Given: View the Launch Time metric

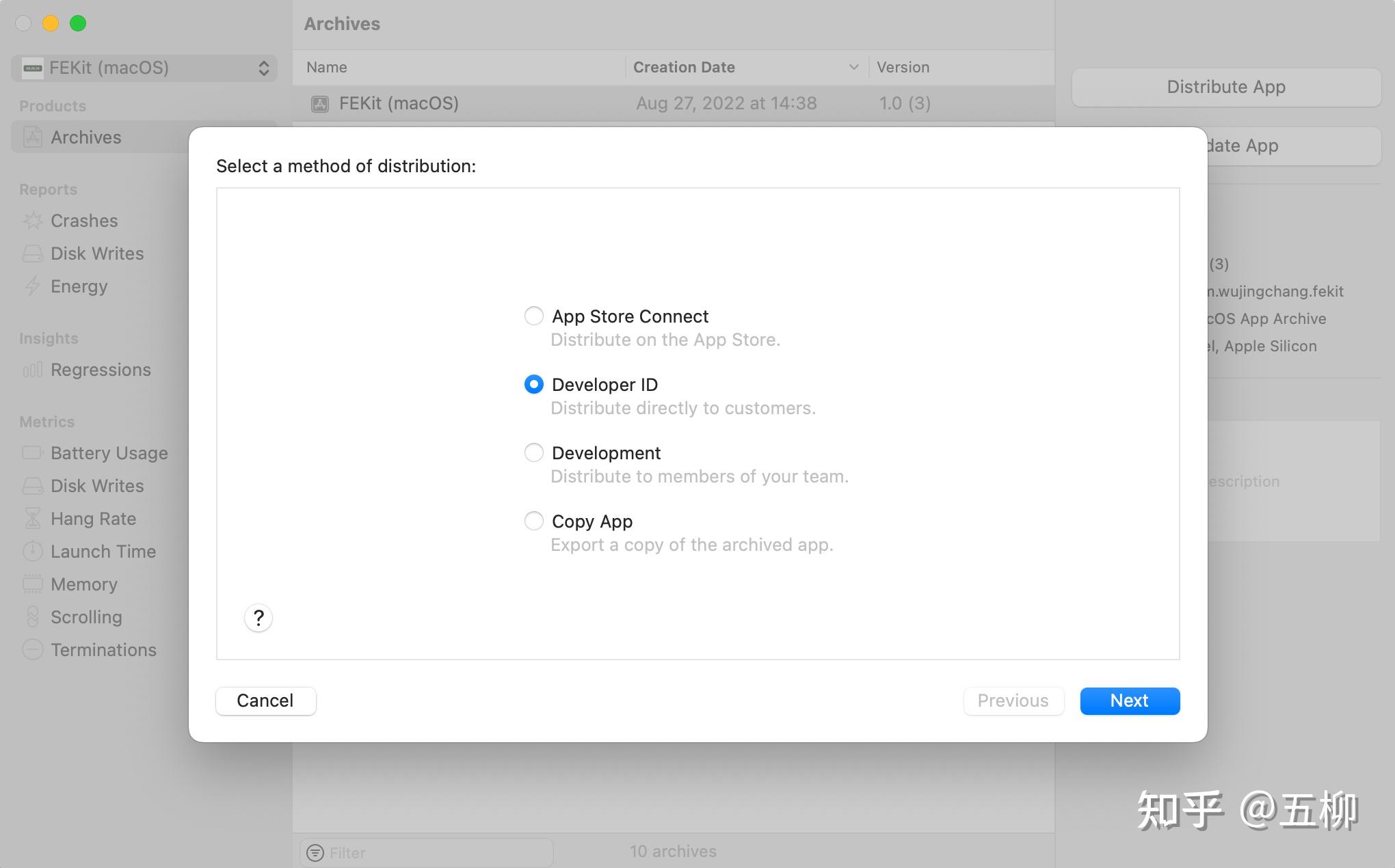Looking at the screenshot, I should click(103, 551).
